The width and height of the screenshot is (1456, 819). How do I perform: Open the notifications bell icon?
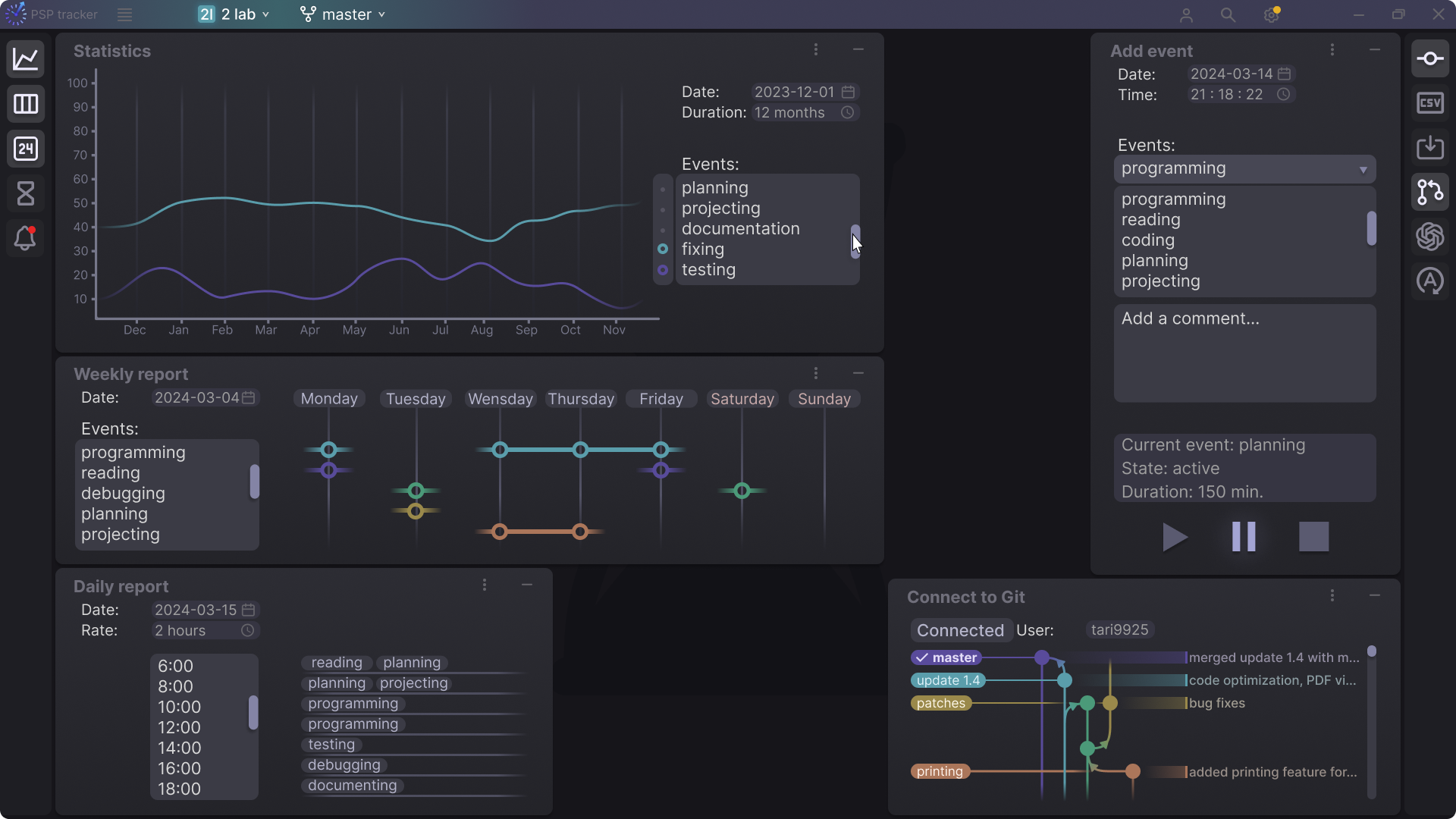(26, 238)
